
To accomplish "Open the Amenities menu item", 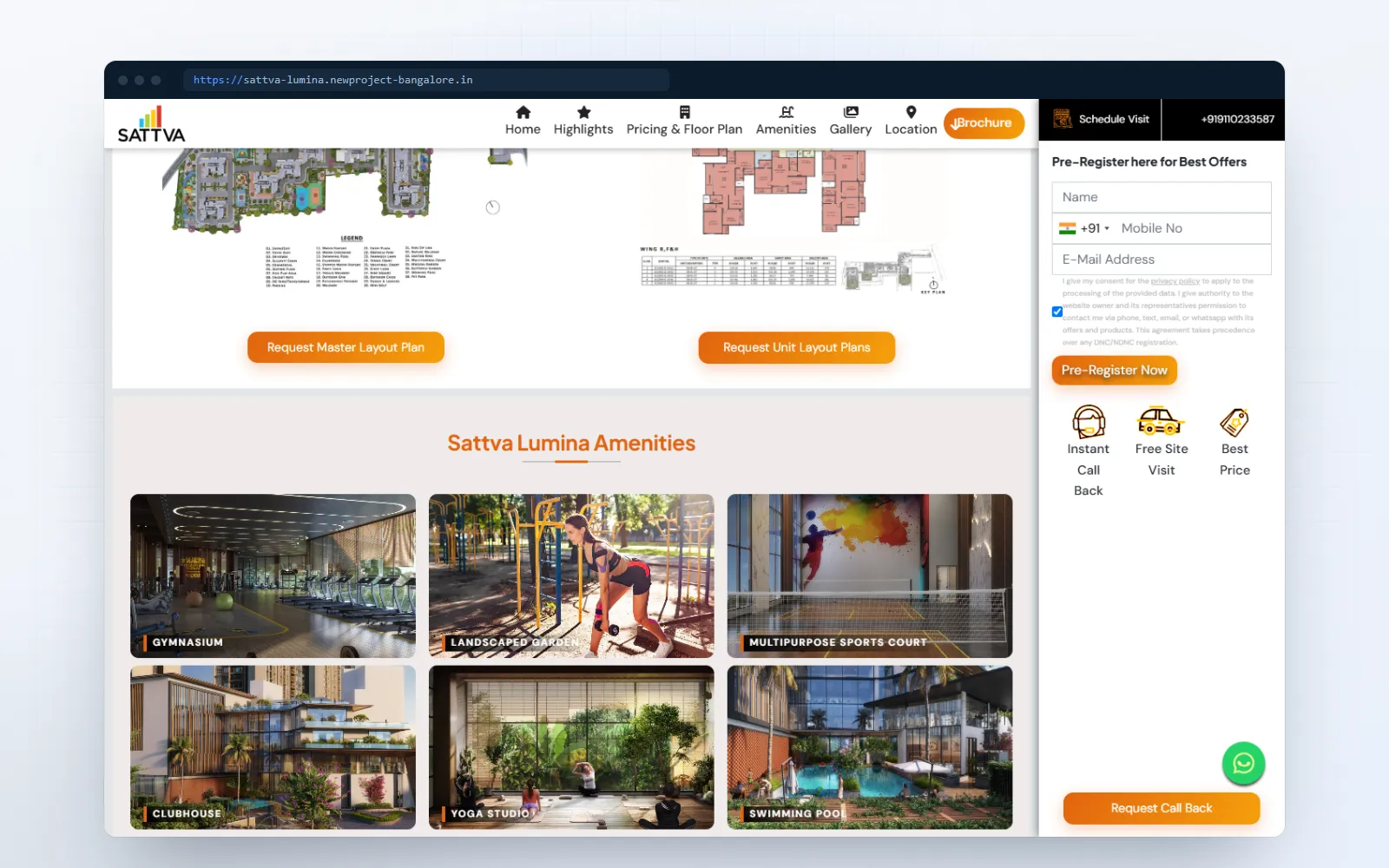I will [x=786, y=122].
